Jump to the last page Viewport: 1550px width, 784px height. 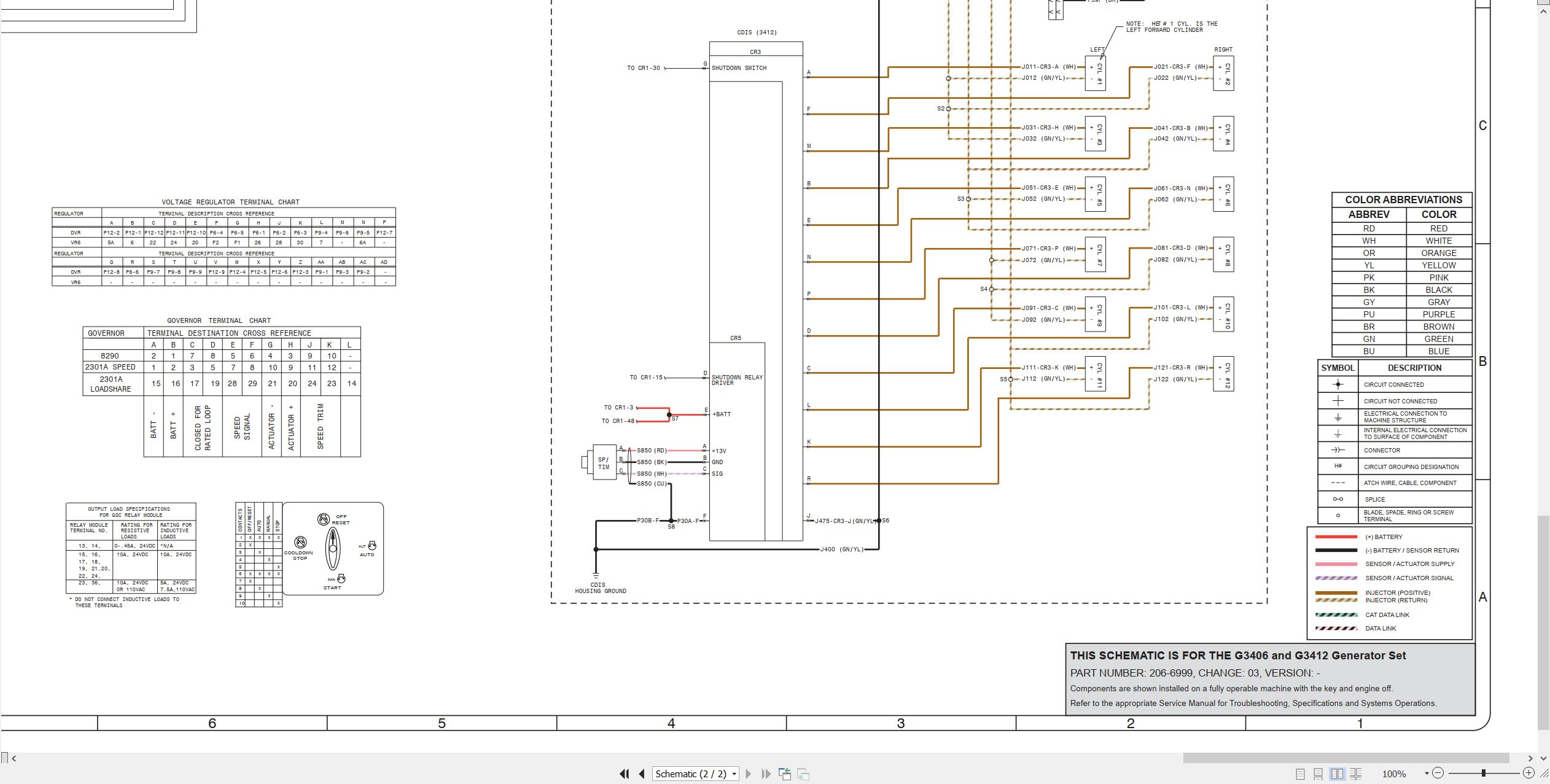[x=766, y=774]
